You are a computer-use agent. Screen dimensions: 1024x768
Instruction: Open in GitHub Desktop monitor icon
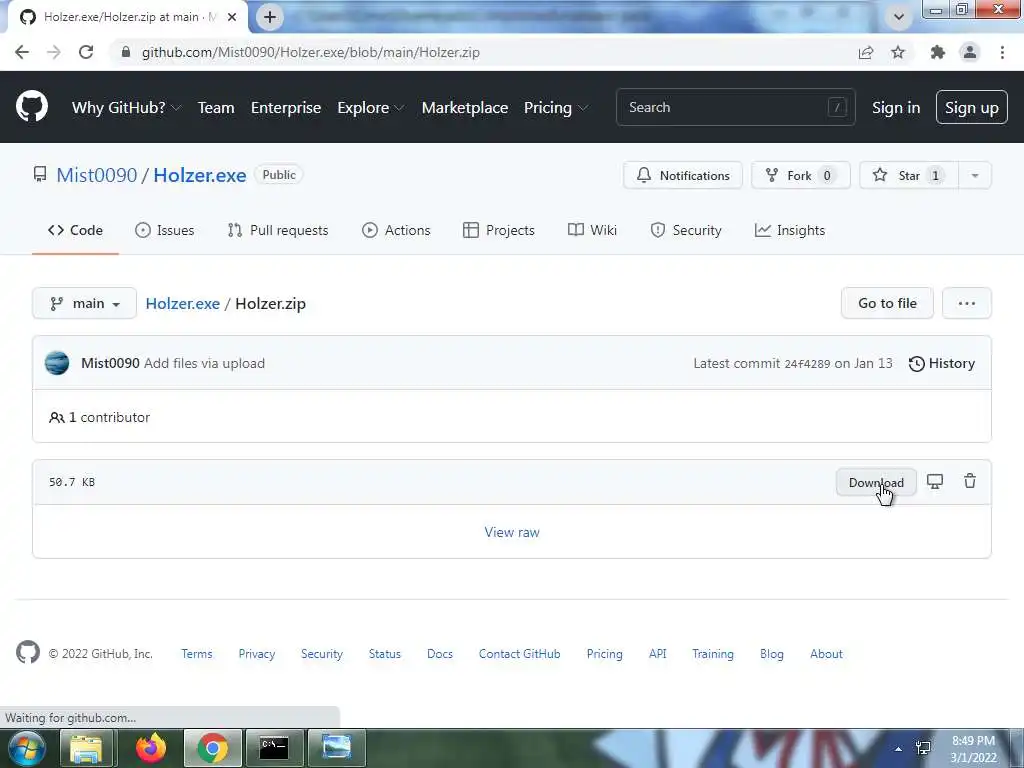935,482
